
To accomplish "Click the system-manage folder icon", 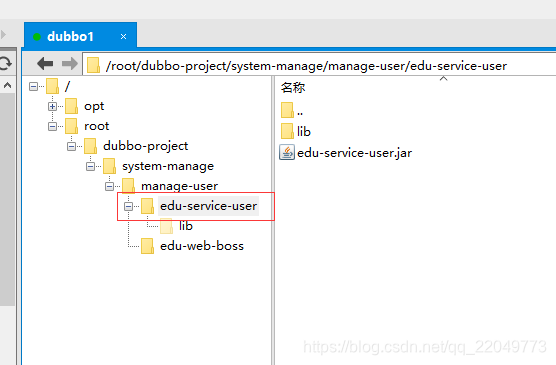I will 109,166.
